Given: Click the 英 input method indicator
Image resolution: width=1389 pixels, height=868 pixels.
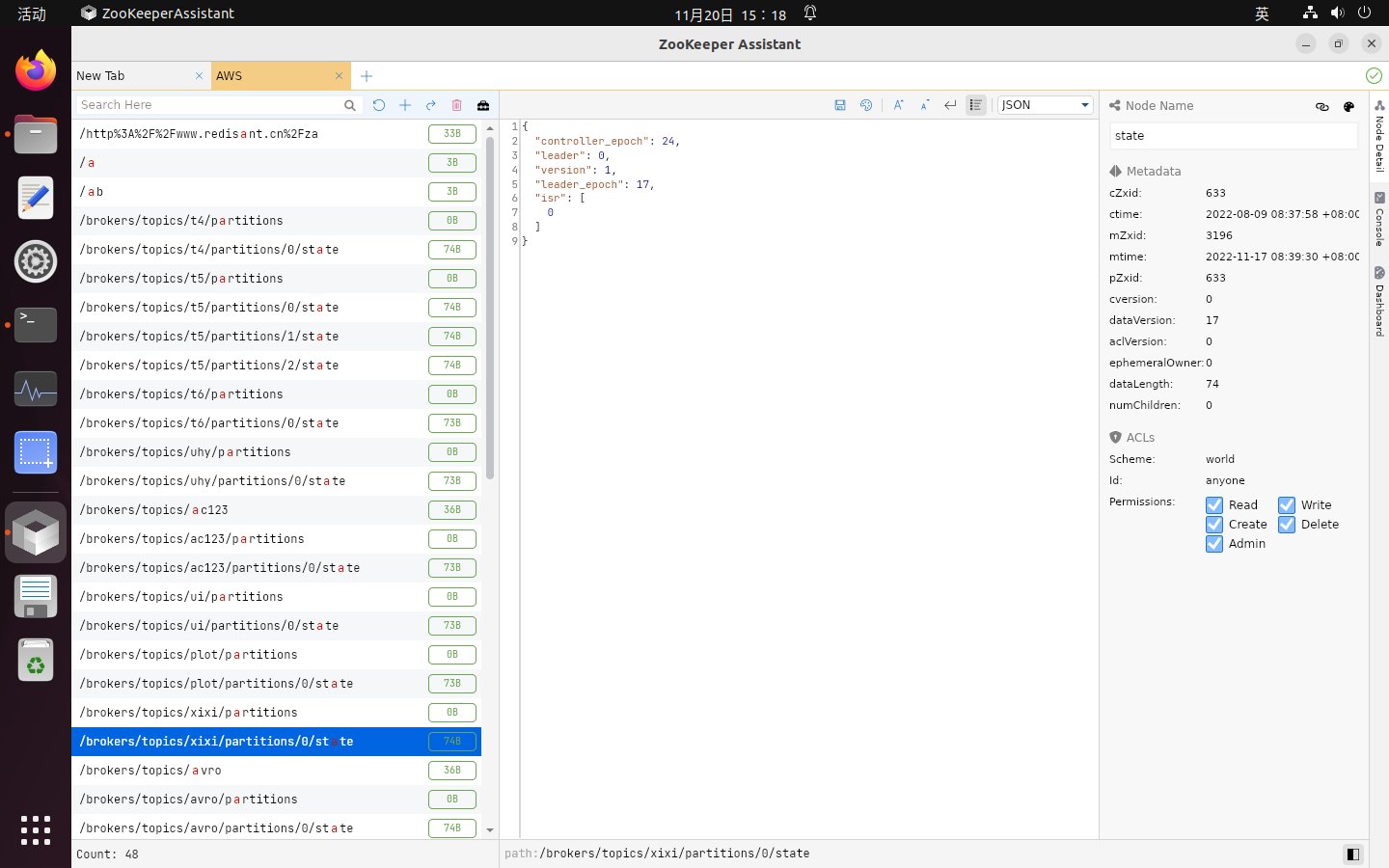Looking at the screenshot, I should click(1262, 14).
